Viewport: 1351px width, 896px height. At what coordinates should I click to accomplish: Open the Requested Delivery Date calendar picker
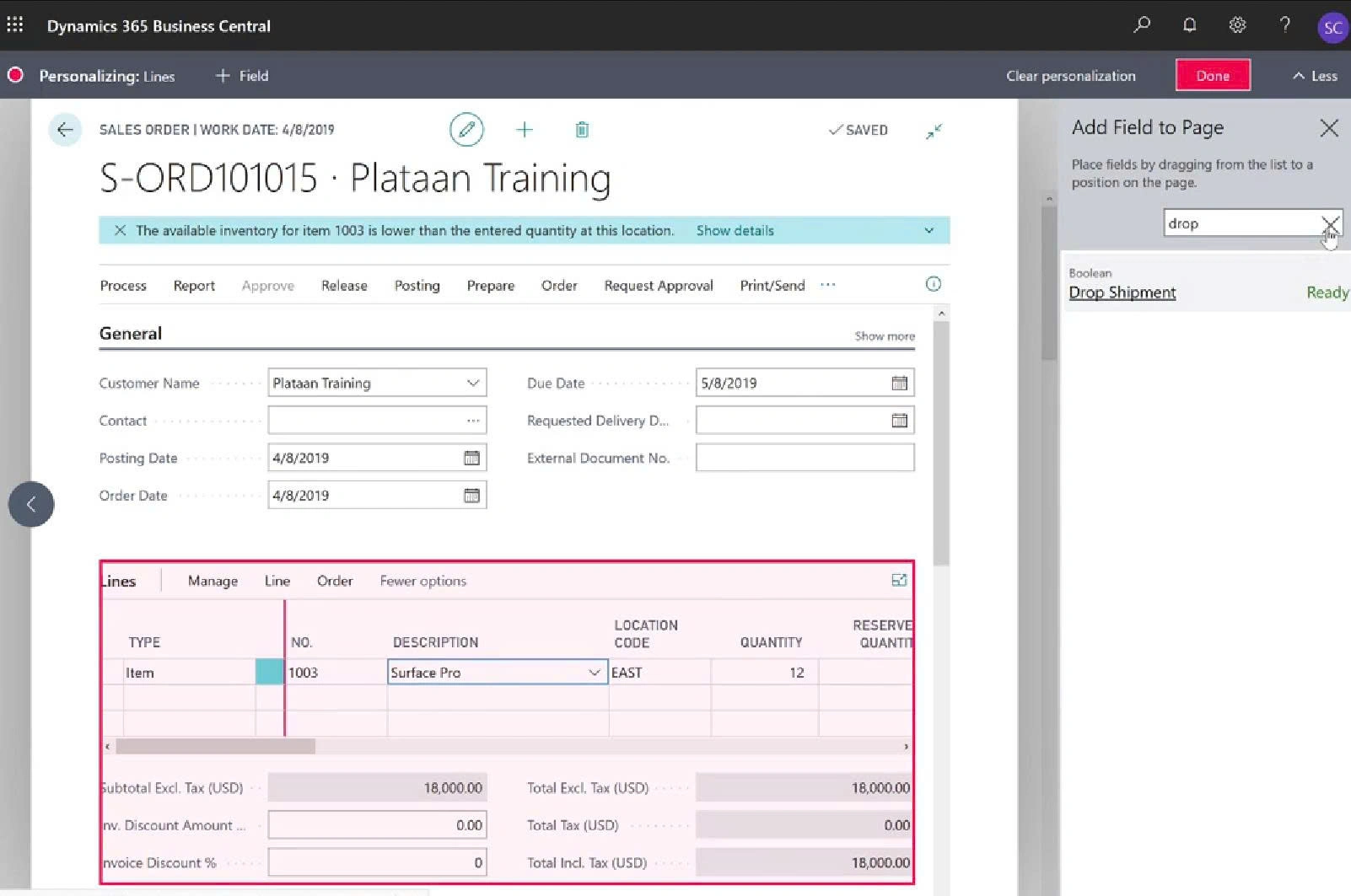[900, 421]
